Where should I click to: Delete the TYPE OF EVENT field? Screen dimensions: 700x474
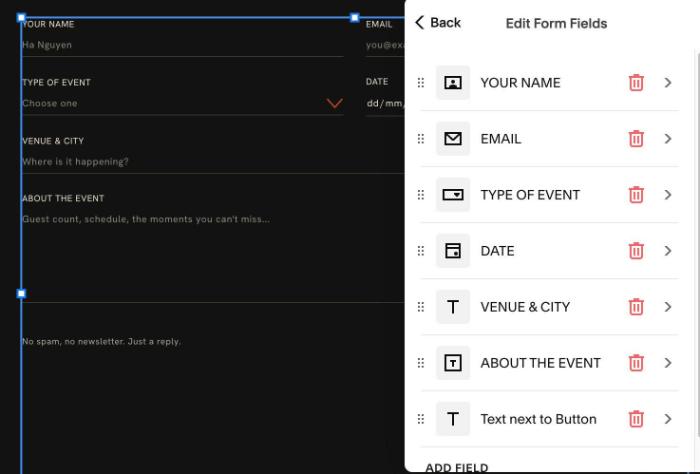pyautogui.click(x=636, y=195)
